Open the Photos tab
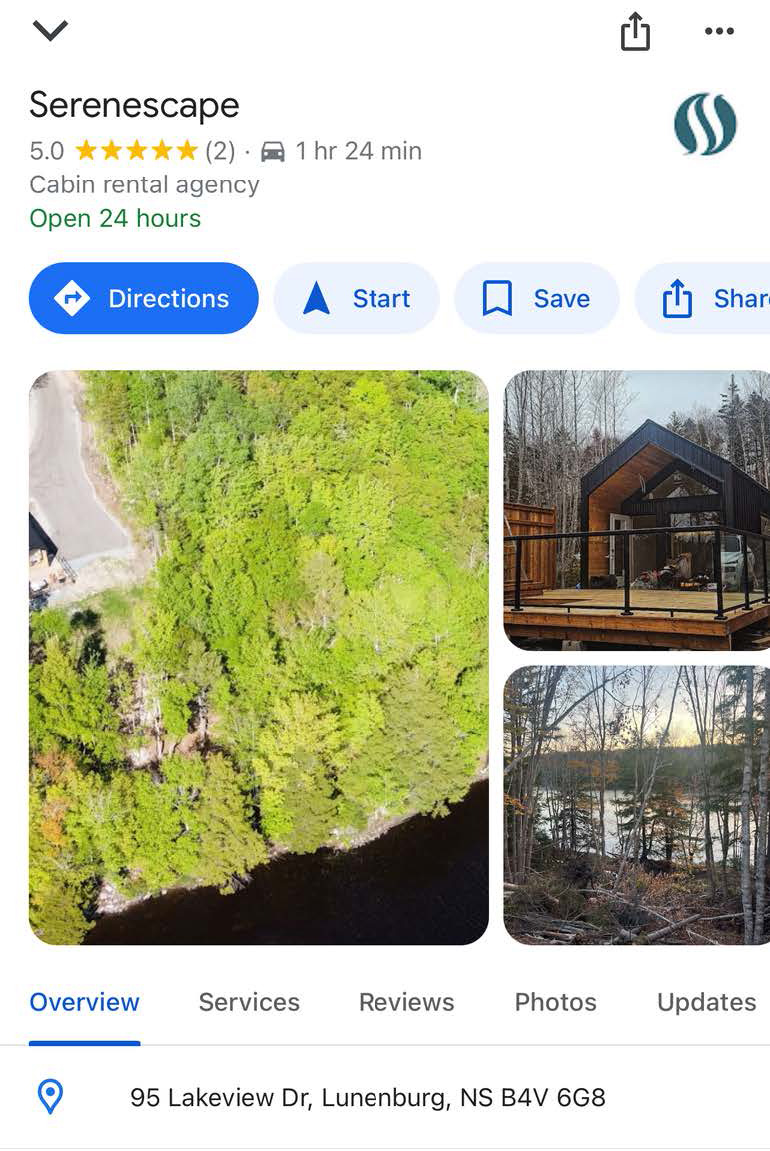Image resolution: width=770 pixels, height=1151 pixels. point(556,1002)
